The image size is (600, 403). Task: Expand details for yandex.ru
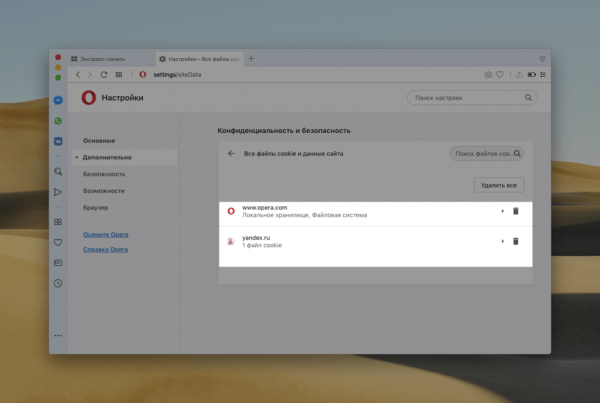coord(502,241)
